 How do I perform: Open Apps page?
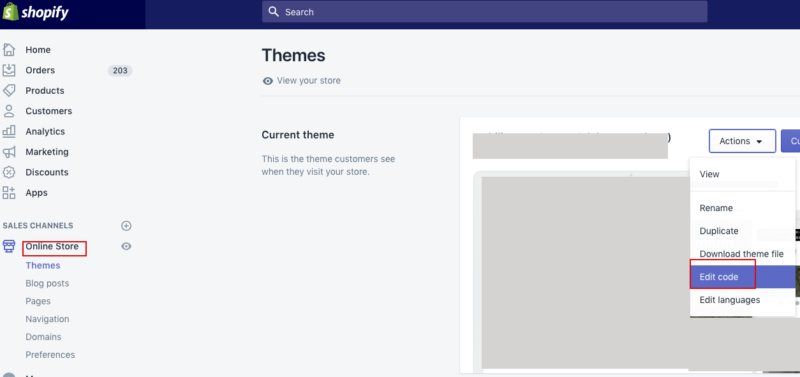36,192
